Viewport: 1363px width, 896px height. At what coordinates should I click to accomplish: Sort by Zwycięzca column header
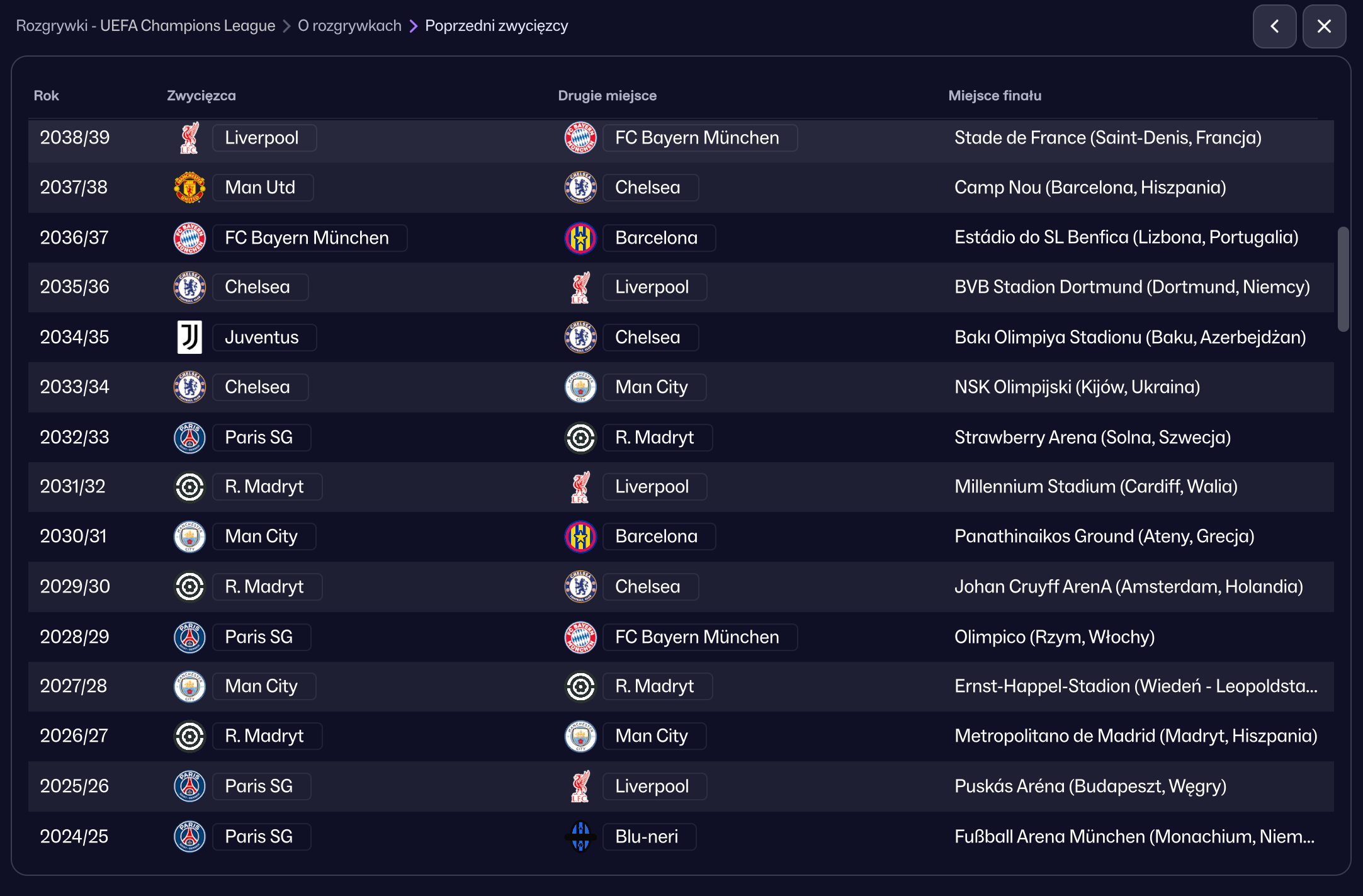click(201, 96)
